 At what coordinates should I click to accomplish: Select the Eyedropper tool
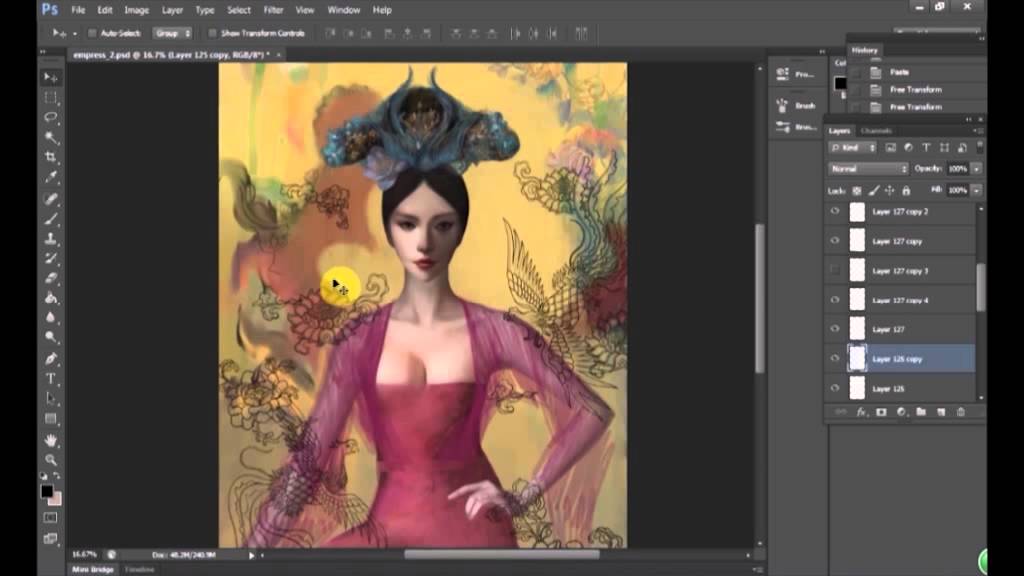[x=51, y=177]
